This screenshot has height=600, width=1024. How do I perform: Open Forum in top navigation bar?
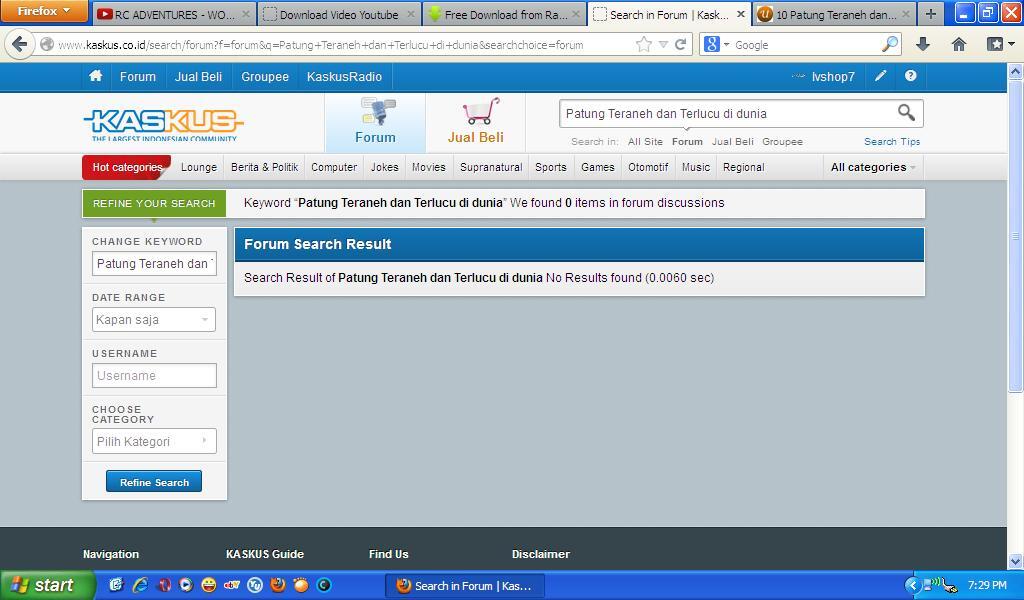138,76
